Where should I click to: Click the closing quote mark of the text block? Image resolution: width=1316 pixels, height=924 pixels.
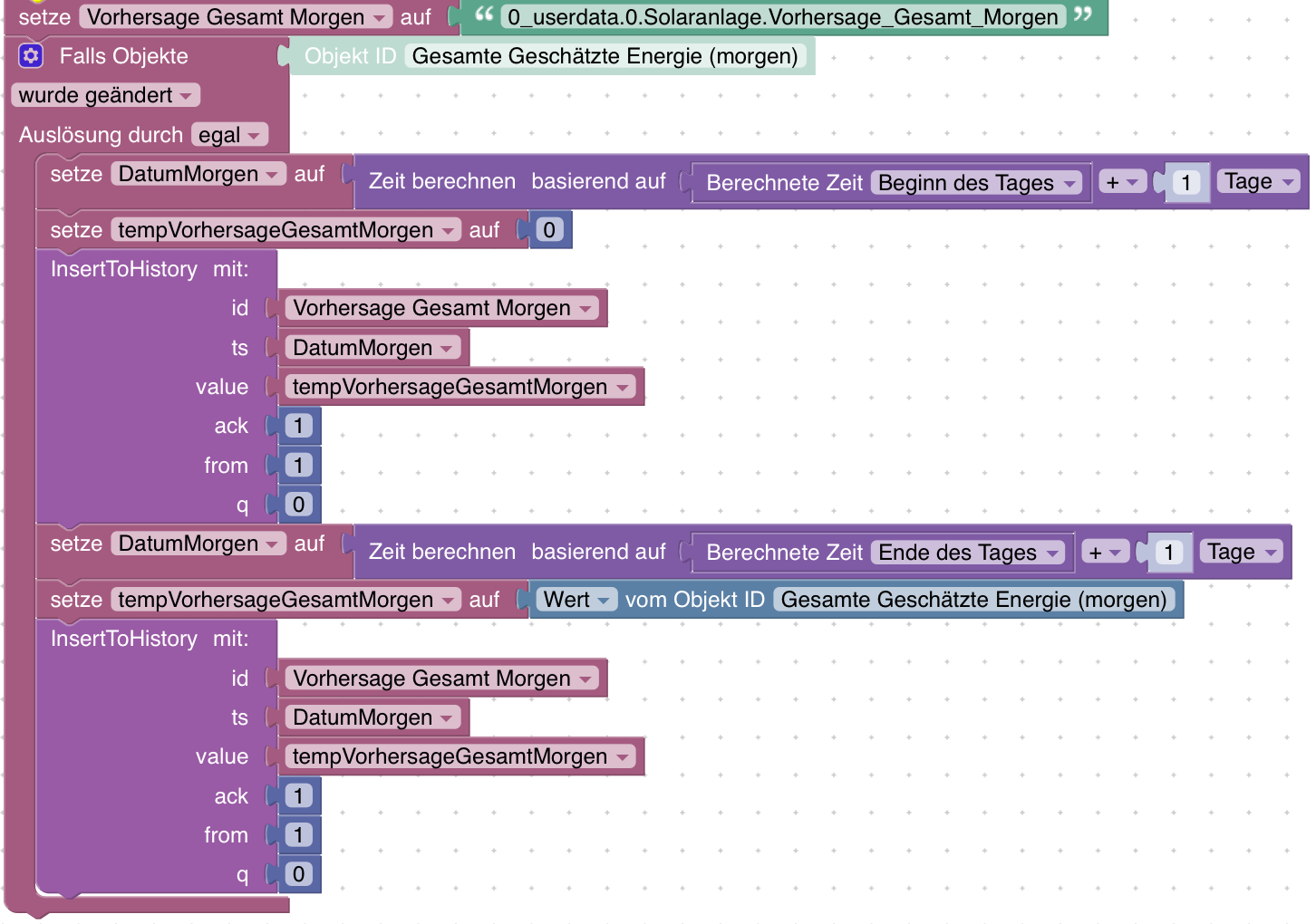[1082, 14]
